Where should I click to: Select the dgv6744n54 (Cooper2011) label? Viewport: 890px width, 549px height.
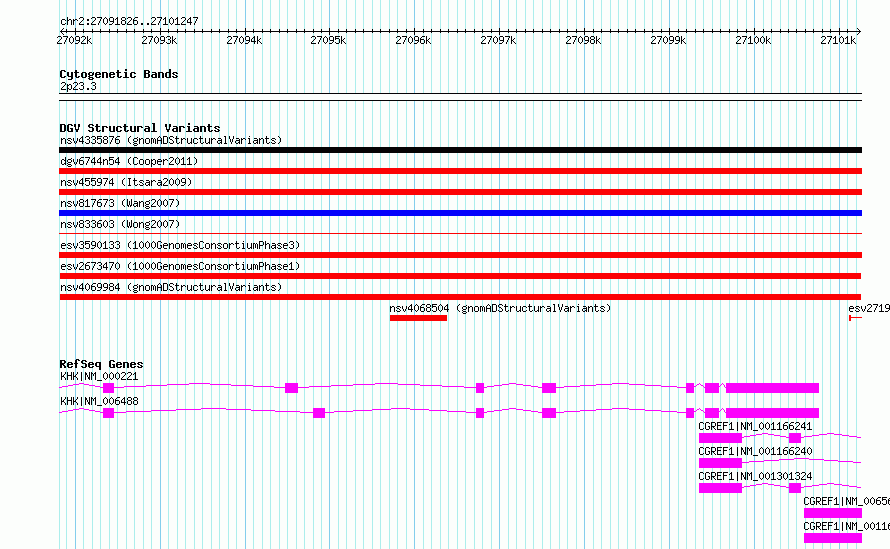pyautogui.click(x=129, y=161)
